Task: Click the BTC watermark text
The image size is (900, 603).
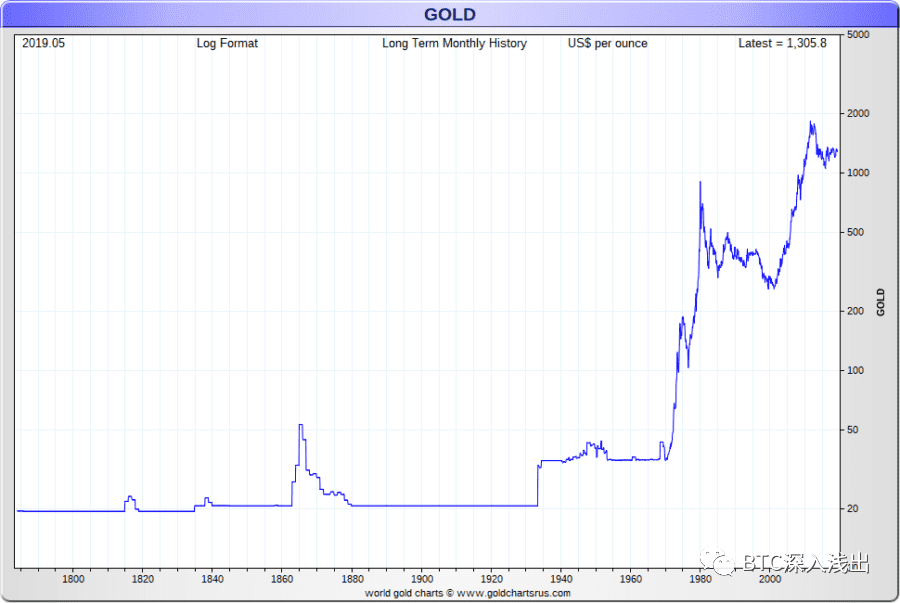Action: pos(805,563)
